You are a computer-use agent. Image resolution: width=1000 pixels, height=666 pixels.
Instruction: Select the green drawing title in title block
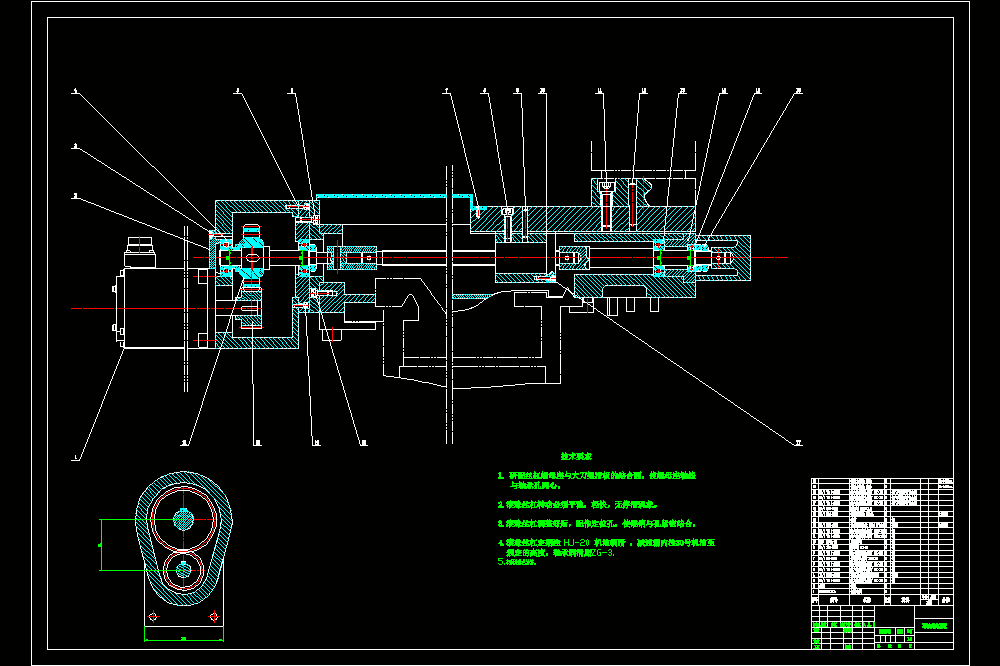point(934,626)
